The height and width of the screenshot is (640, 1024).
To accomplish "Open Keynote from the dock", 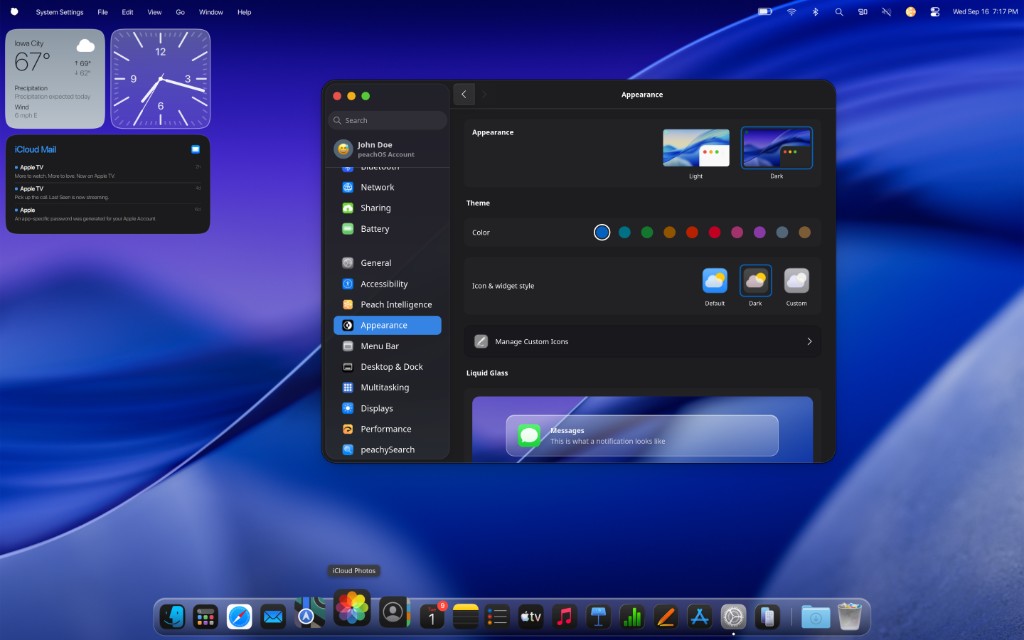I will [x=598, y=616].
